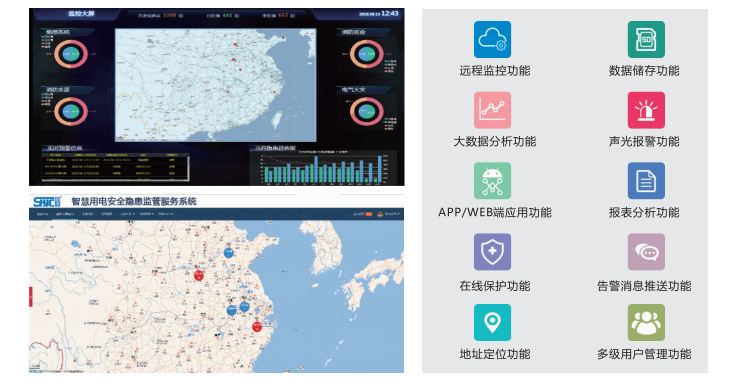Viewport: 730px width, 390px height.
Task: Open the 告警消息推送功能 chat bubble icon
Action: [646, 252]
